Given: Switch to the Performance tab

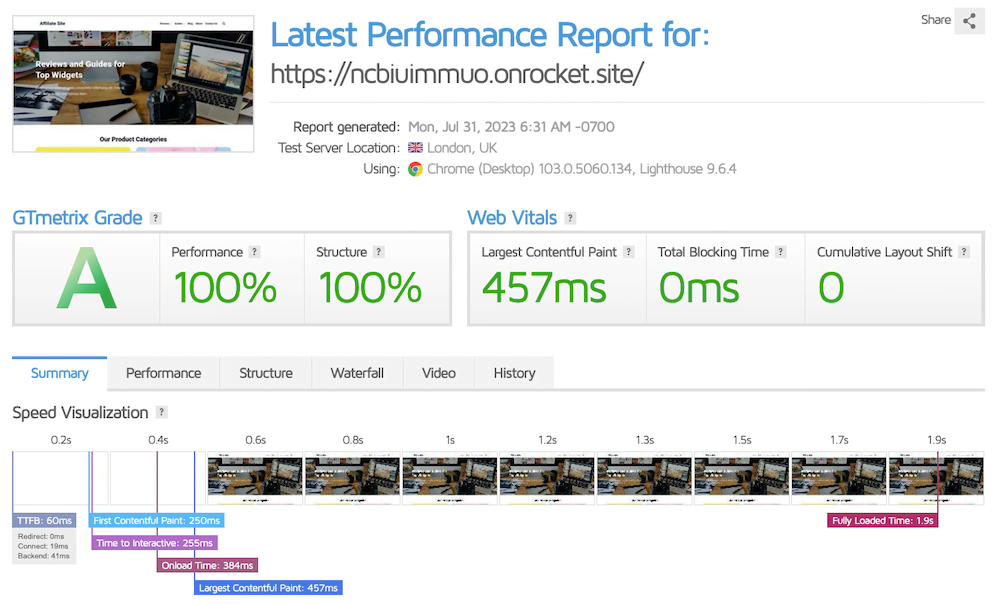Looking at the screenshot, I should pyautogui.click(x=163, y=373).
